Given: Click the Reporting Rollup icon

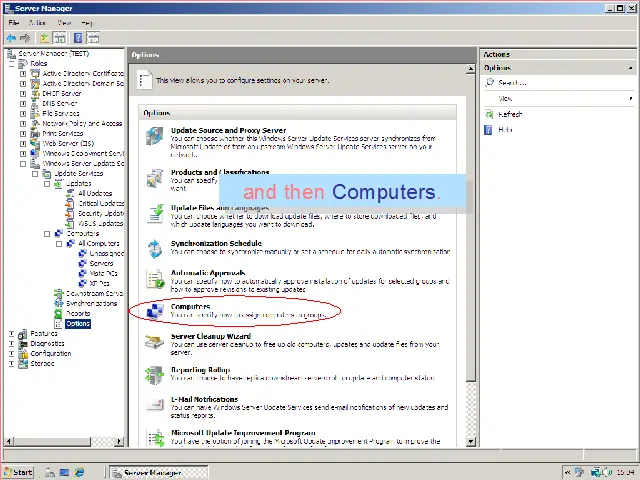Looking at the screenshot, I should click(x=155, y=375).
